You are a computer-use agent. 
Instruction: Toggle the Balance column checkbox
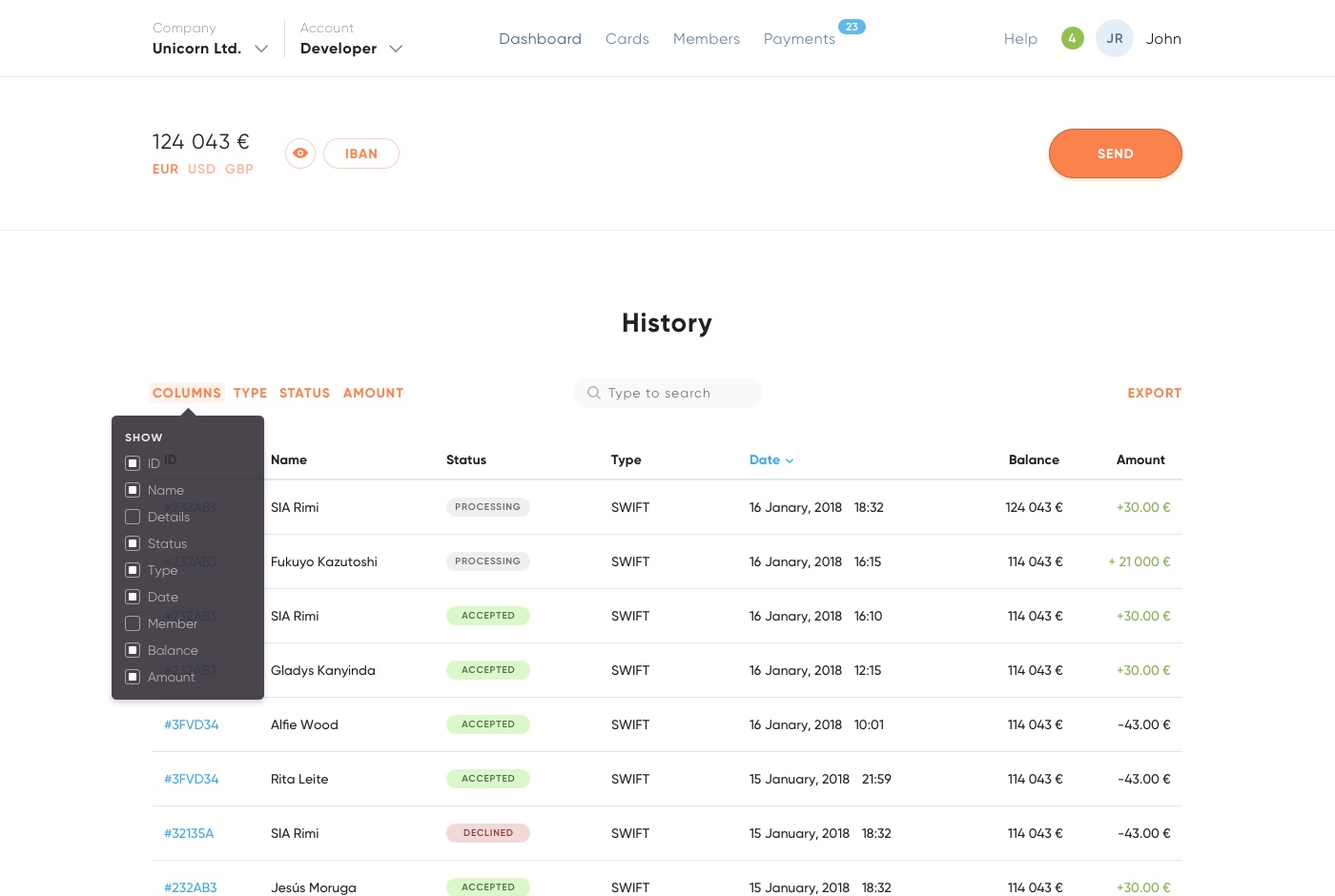(133, 650)
